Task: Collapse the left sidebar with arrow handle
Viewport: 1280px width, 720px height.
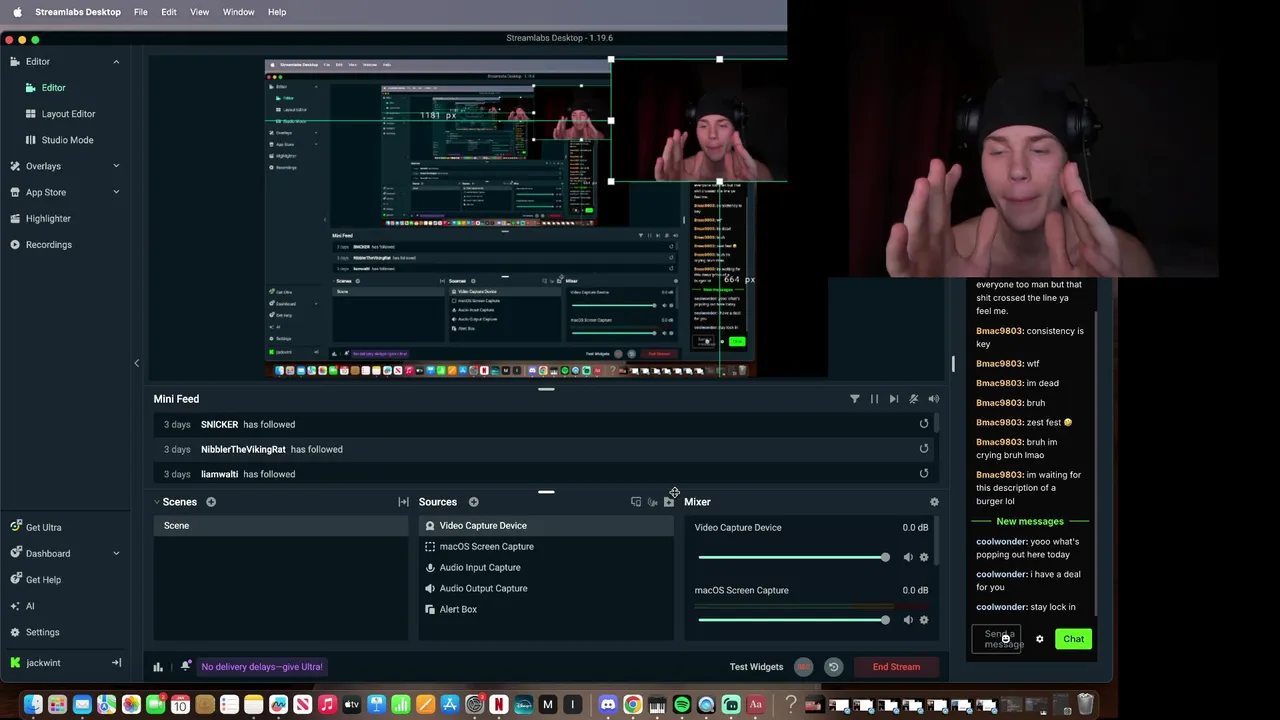Action: point(137,363)
